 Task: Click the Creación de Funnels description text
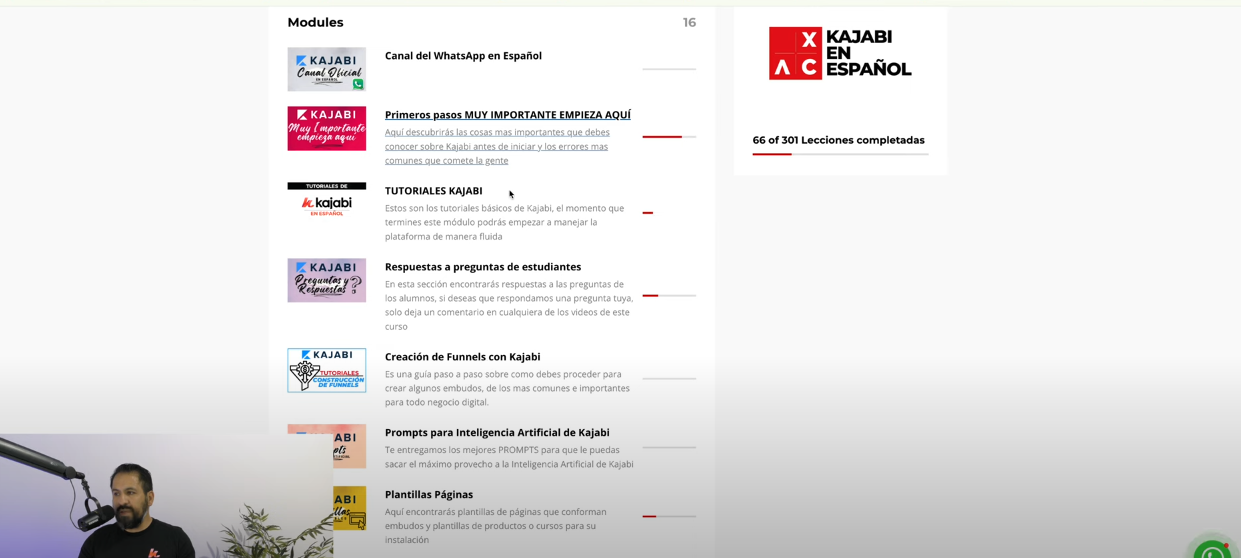508,388
